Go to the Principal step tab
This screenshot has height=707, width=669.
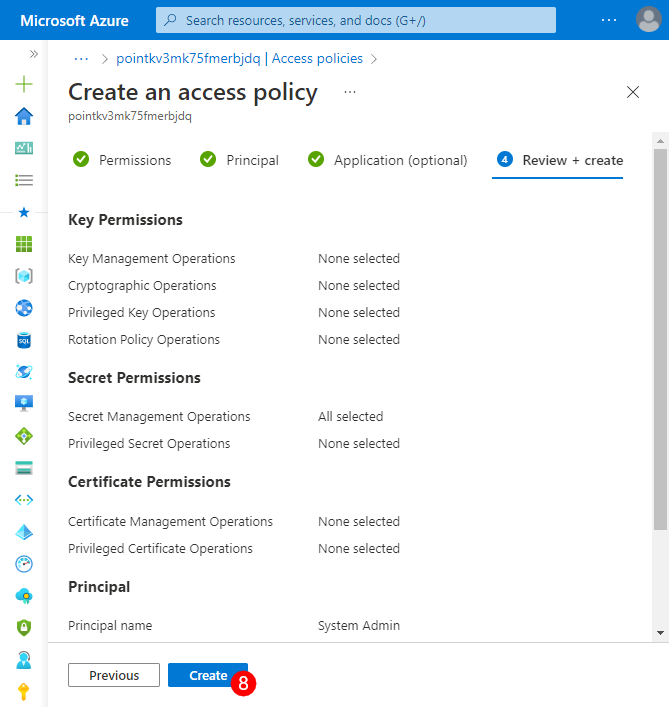click(239, 160)
